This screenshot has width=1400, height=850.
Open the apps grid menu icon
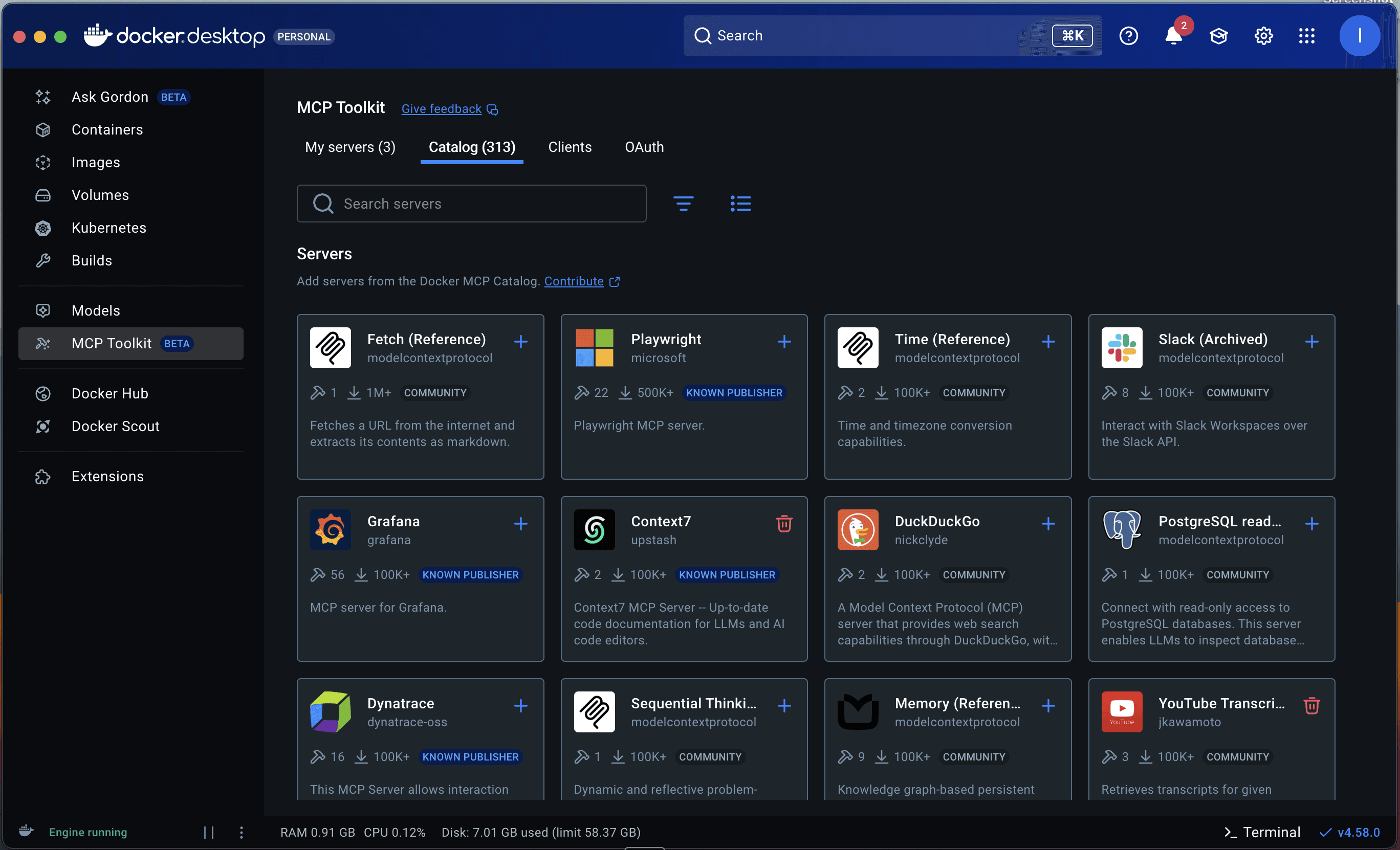tap(1307, 36)
